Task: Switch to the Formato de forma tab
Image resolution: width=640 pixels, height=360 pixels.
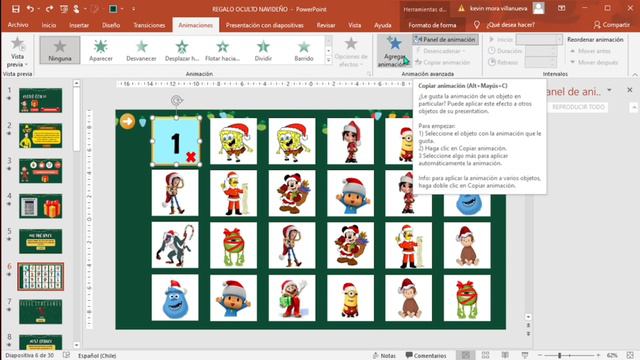Action: (432, 25)
